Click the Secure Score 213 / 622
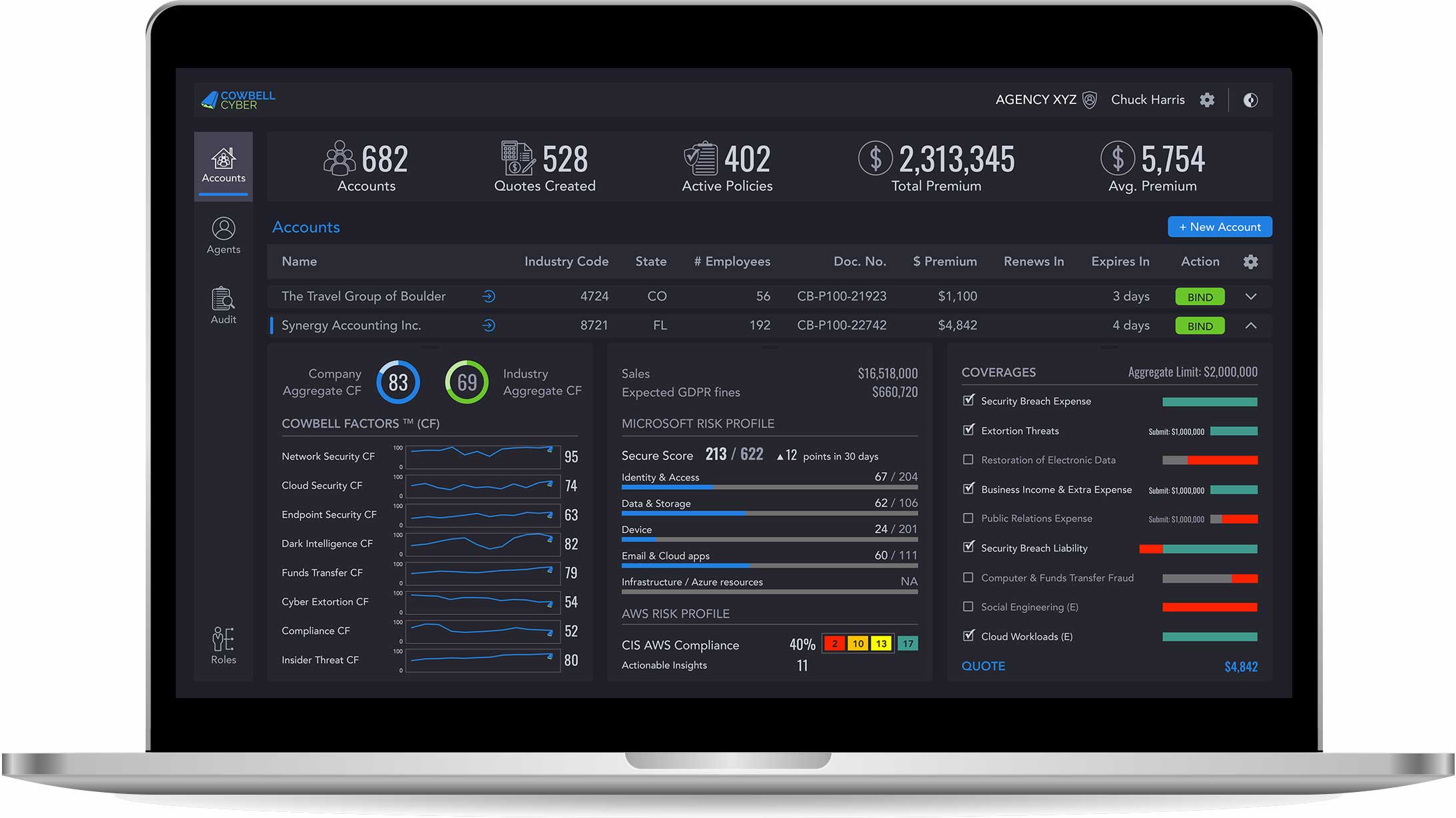Viewport: 1456px width, 818px height. tap(734, 454)
